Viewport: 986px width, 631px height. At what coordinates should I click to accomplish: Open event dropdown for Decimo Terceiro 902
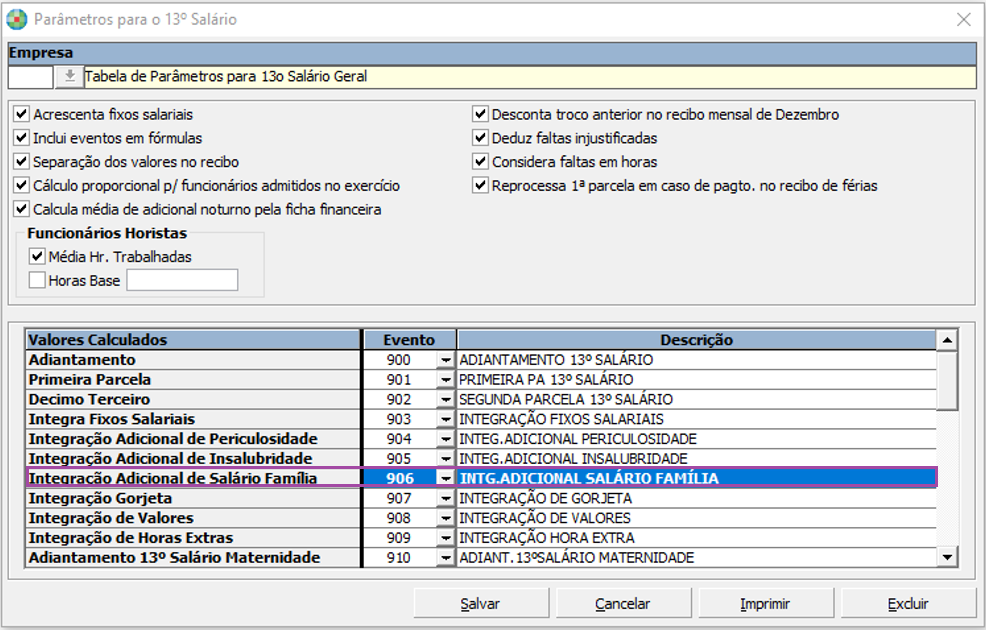(446, 399)
